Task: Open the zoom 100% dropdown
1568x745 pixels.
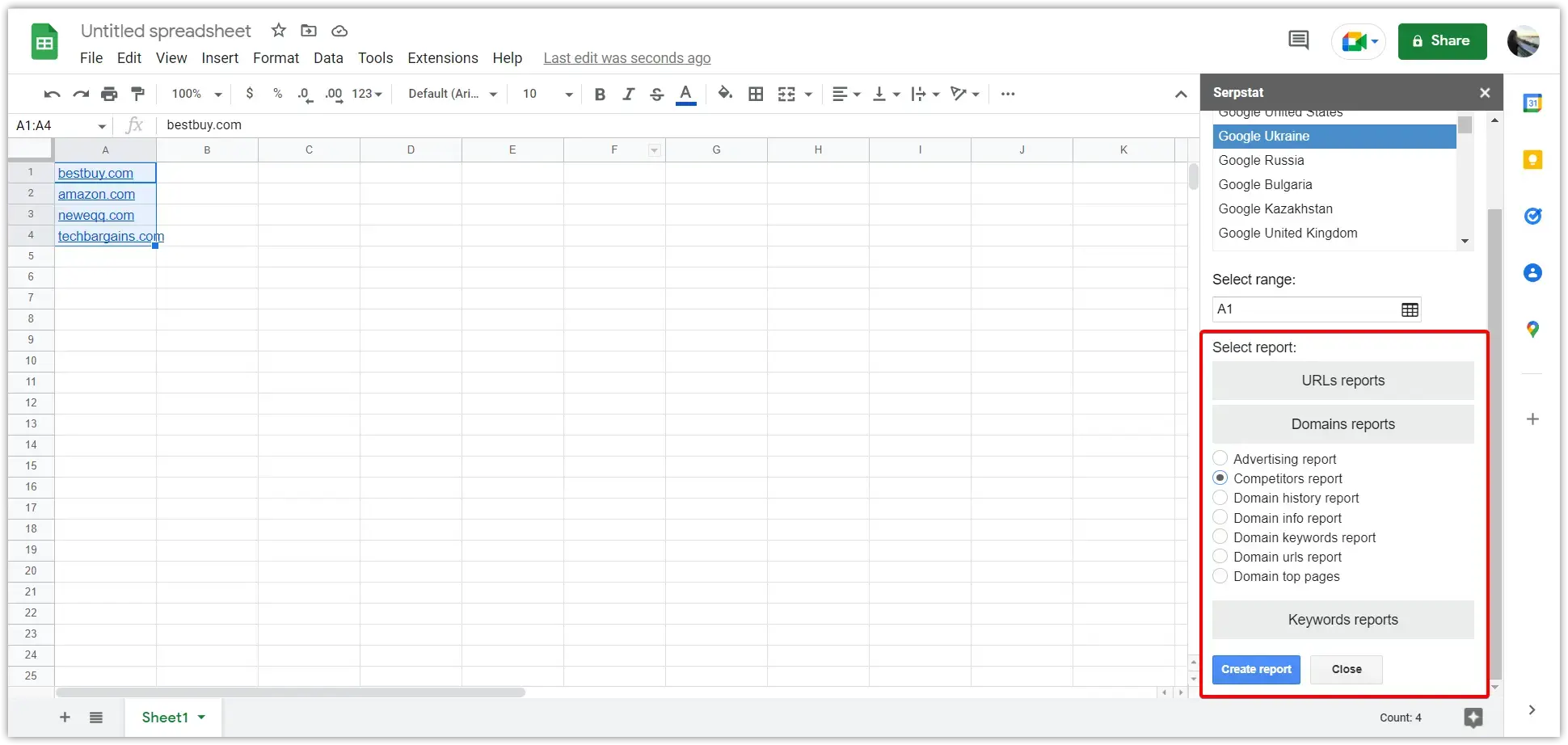Action: 196,94
